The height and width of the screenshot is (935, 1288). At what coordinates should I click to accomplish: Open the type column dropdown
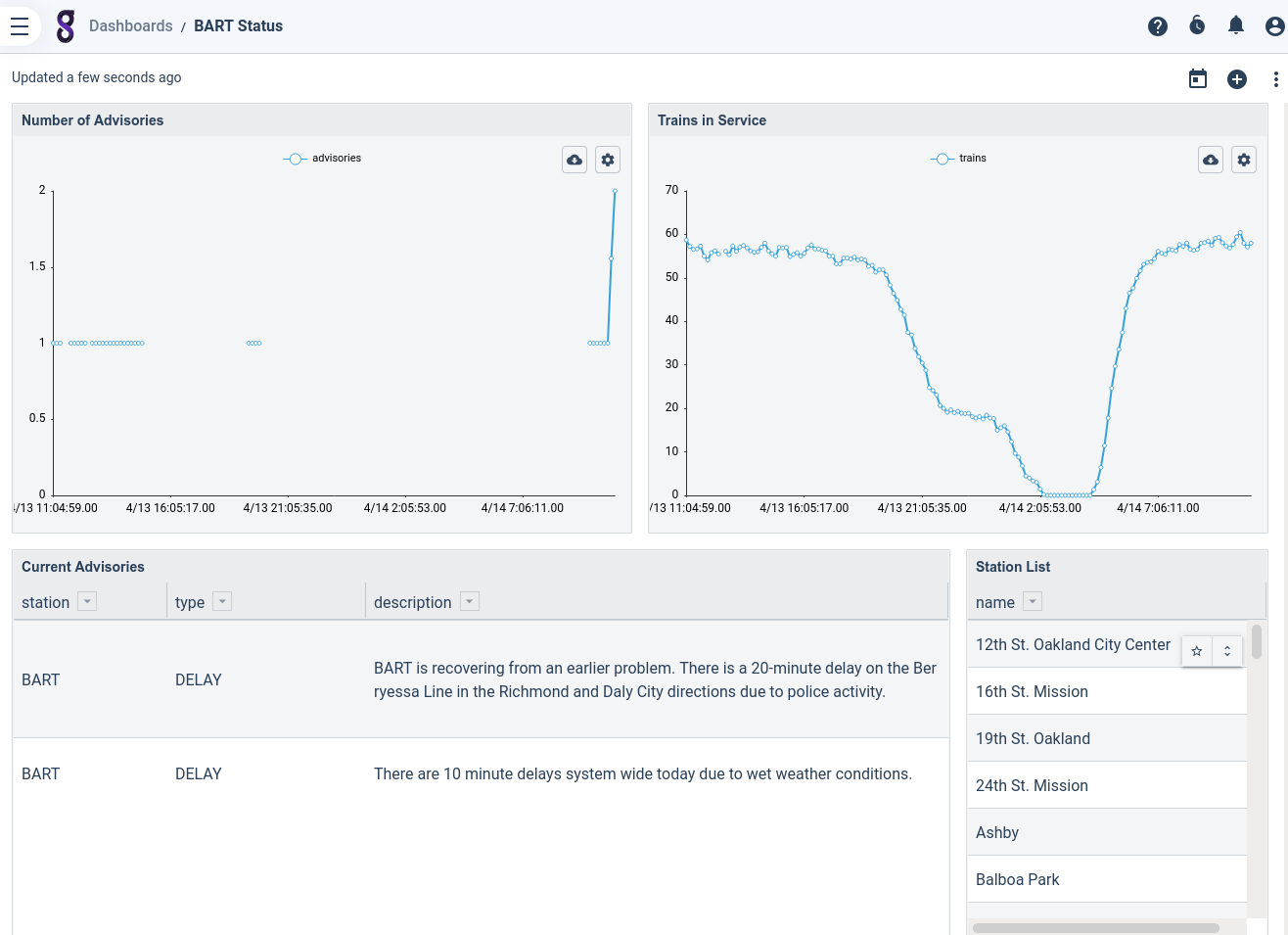point(222,601)
